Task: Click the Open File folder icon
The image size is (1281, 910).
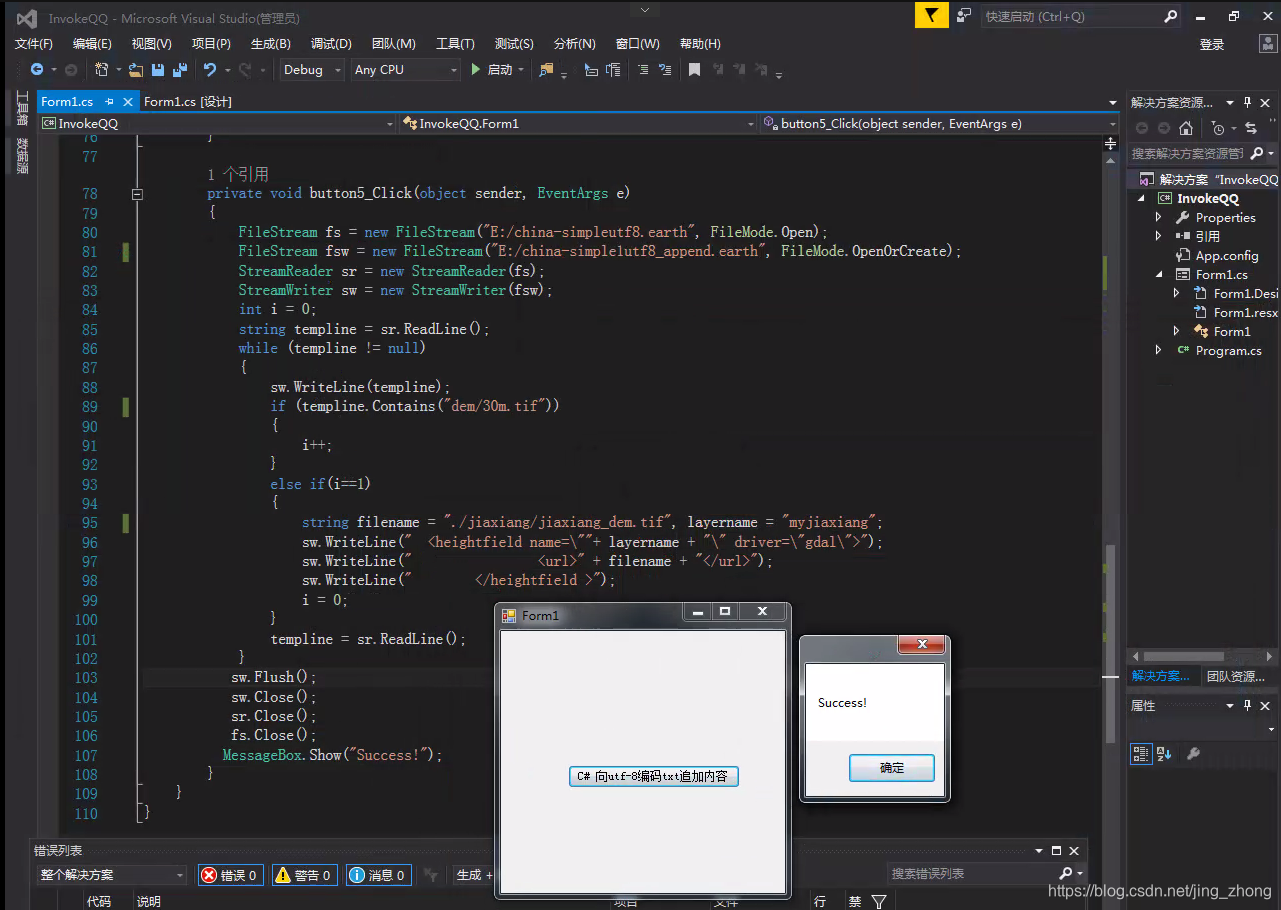Action: pyautogui.click(x=138, y=70)
